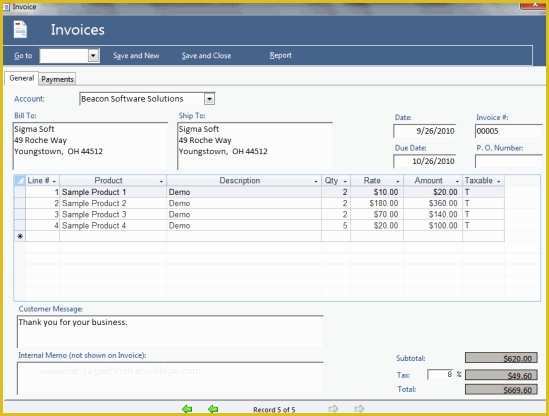Select row selector for Sample Product 1
The width and height of the screenshot is (549, 416).
[20, 192]
